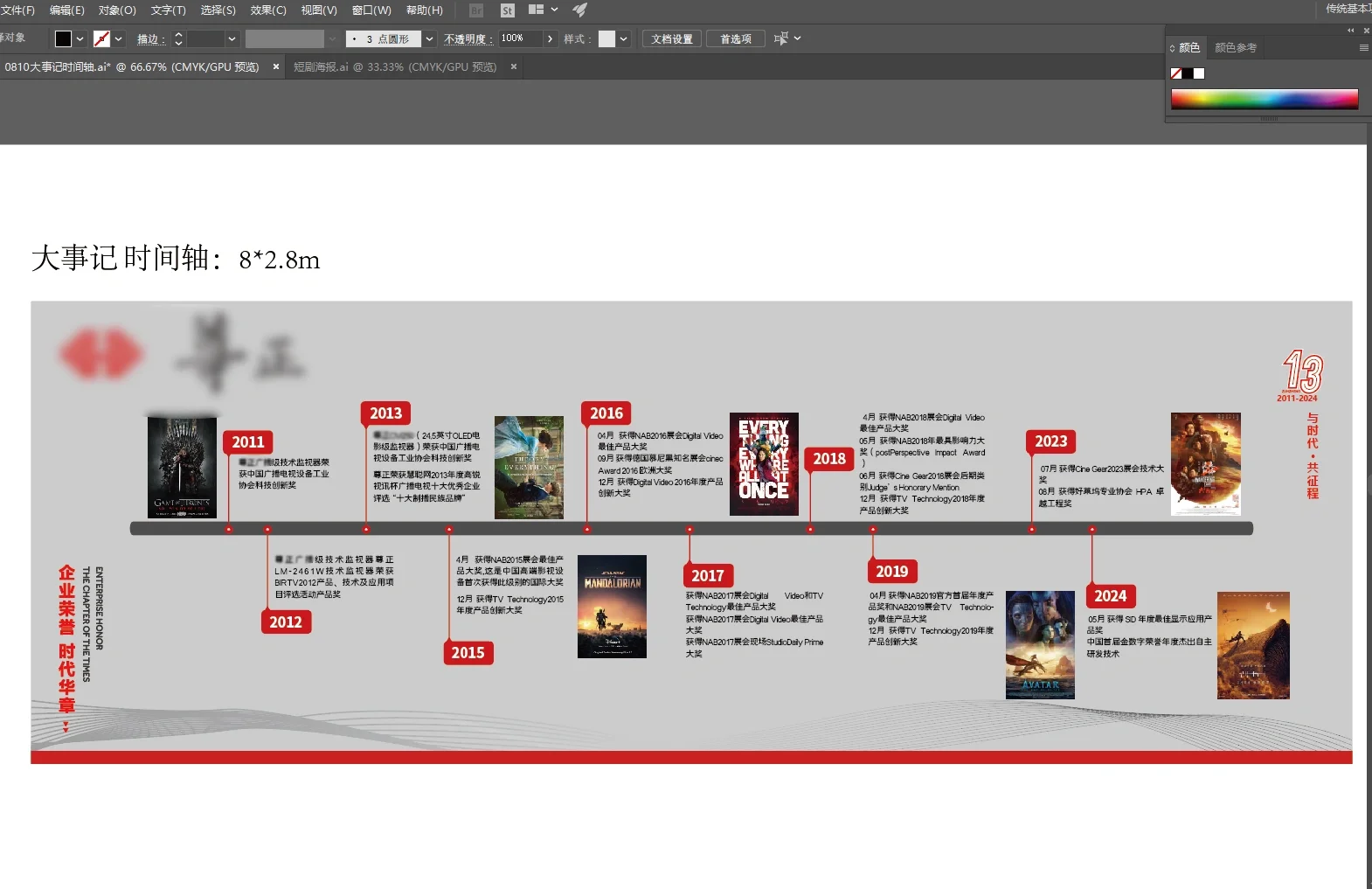The width and height of the screenshot is (1372, 889).
Task: Open the 编辑(E) menu
Action: click(x=67, y=10)
